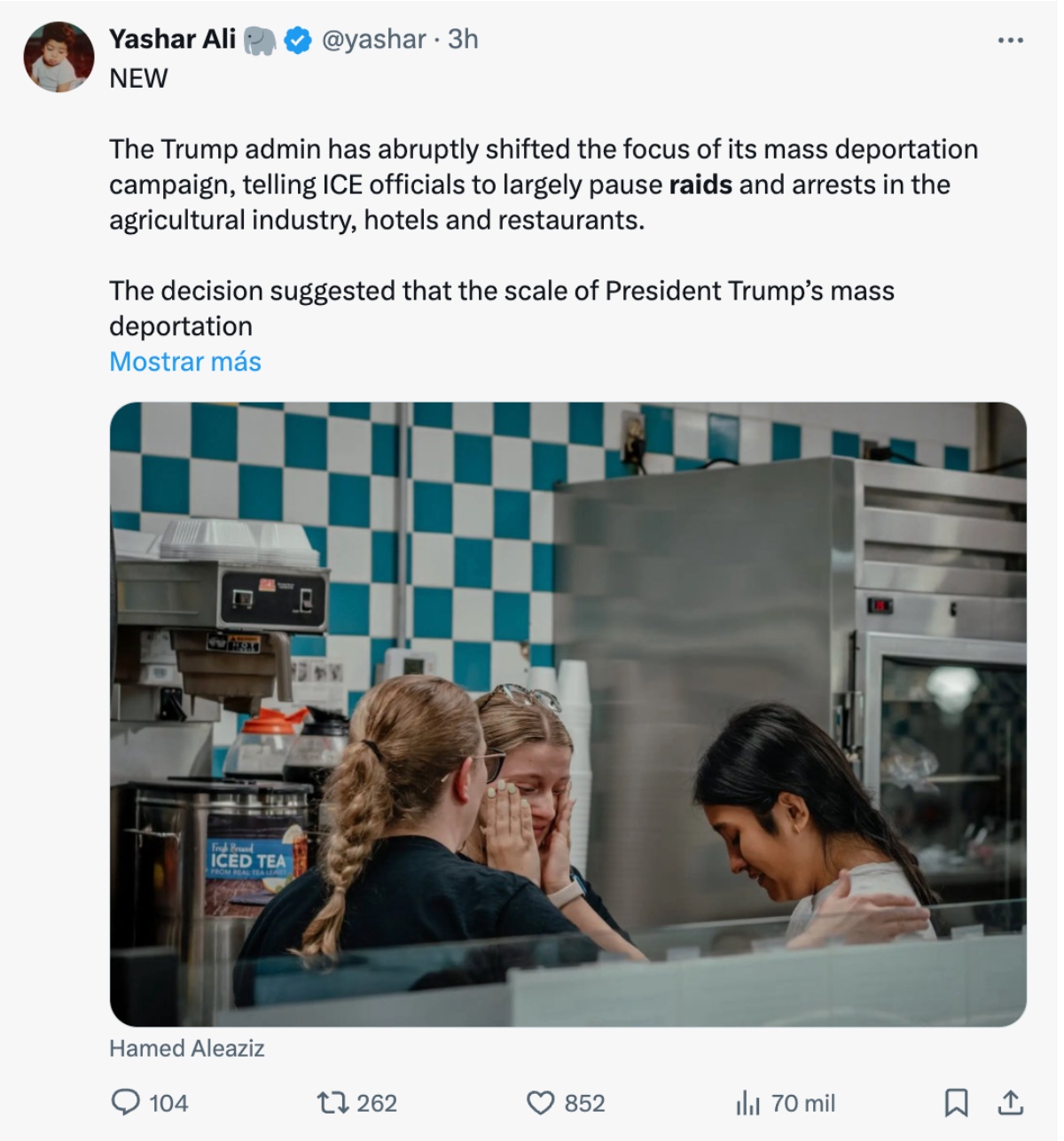Viewport: 1064px width, 1141px height.
Task: Open Yashar Ali's profile avatar
Action: (59, 58)
